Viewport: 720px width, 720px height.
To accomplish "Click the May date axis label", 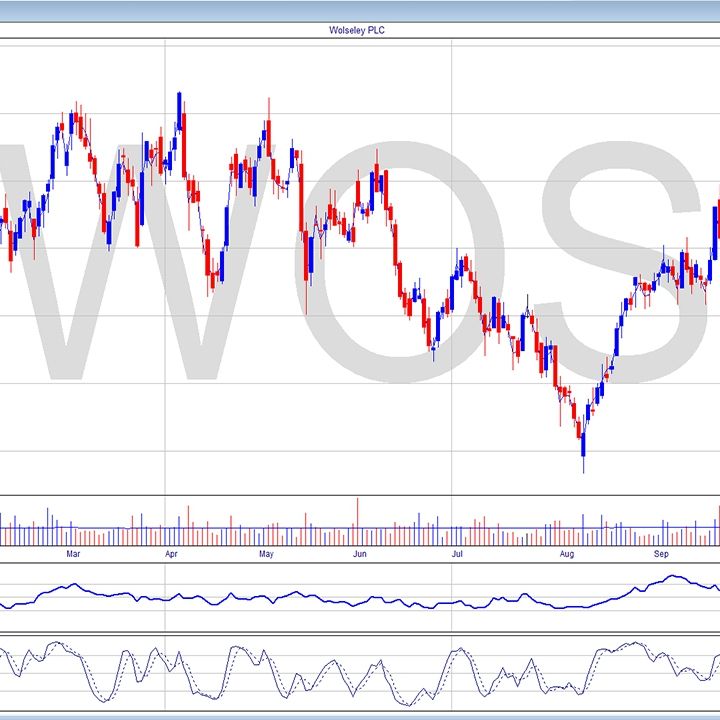I will pyautogui.click(x=266, y=553).
